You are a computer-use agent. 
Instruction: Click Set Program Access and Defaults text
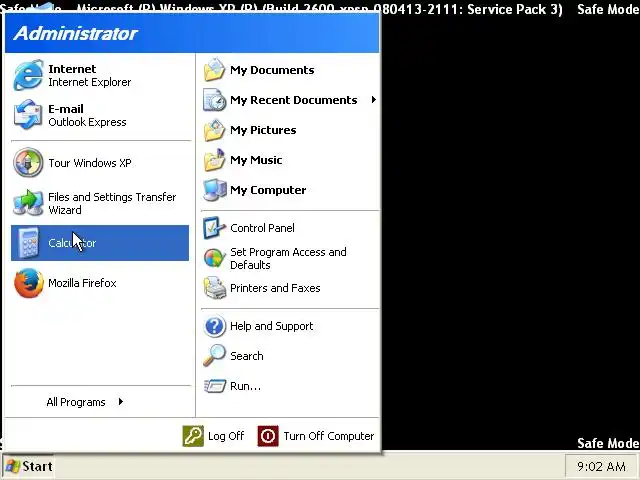tap(288, 258)
